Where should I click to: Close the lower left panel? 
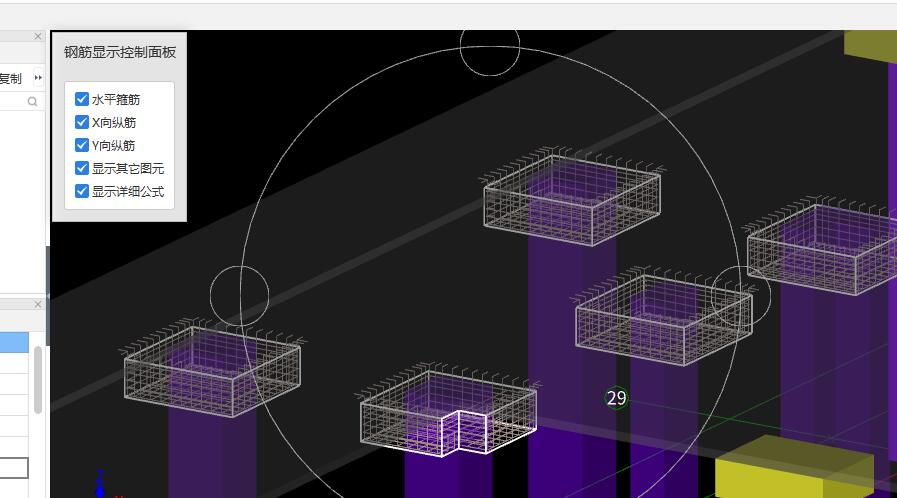(x=38, y=304)
